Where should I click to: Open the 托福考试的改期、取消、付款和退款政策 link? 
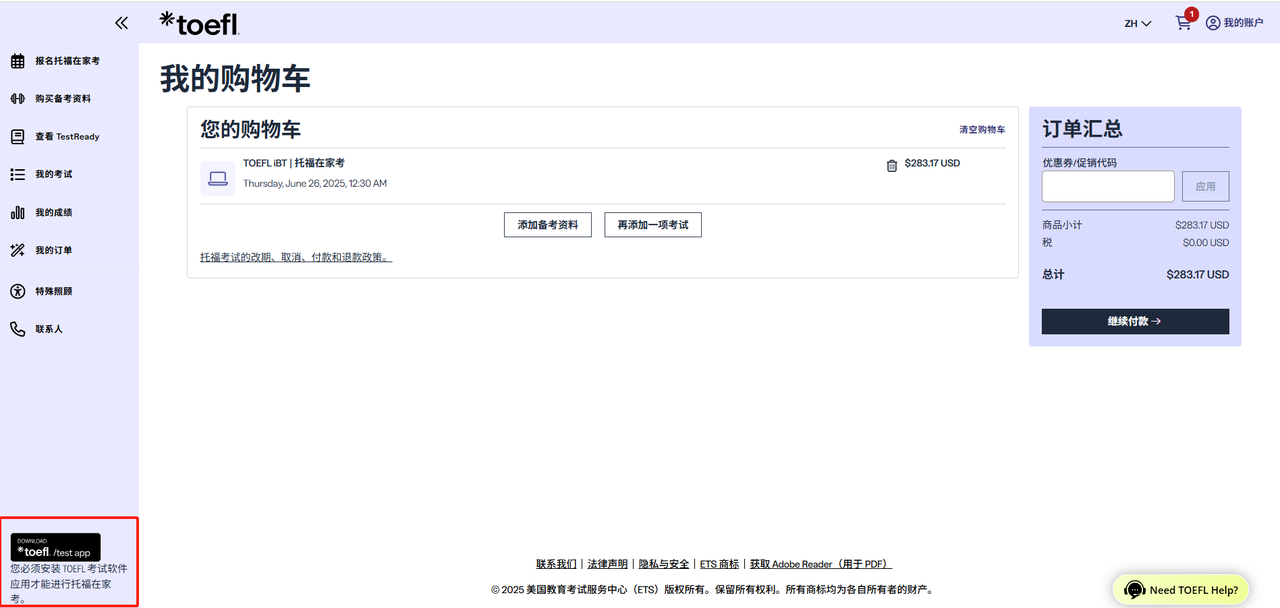tap(296, 257)
